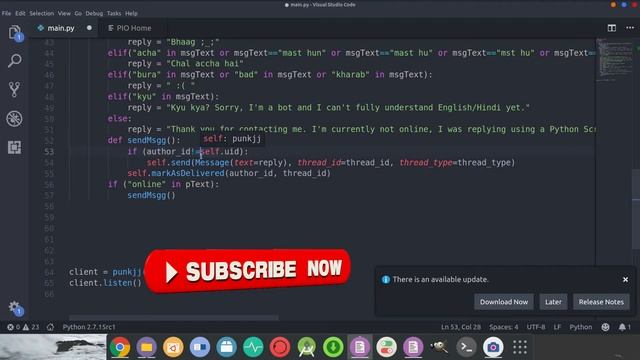Switch to the PIO Home tab
This screenshot has height=360, width=640.
pos(130,28)
